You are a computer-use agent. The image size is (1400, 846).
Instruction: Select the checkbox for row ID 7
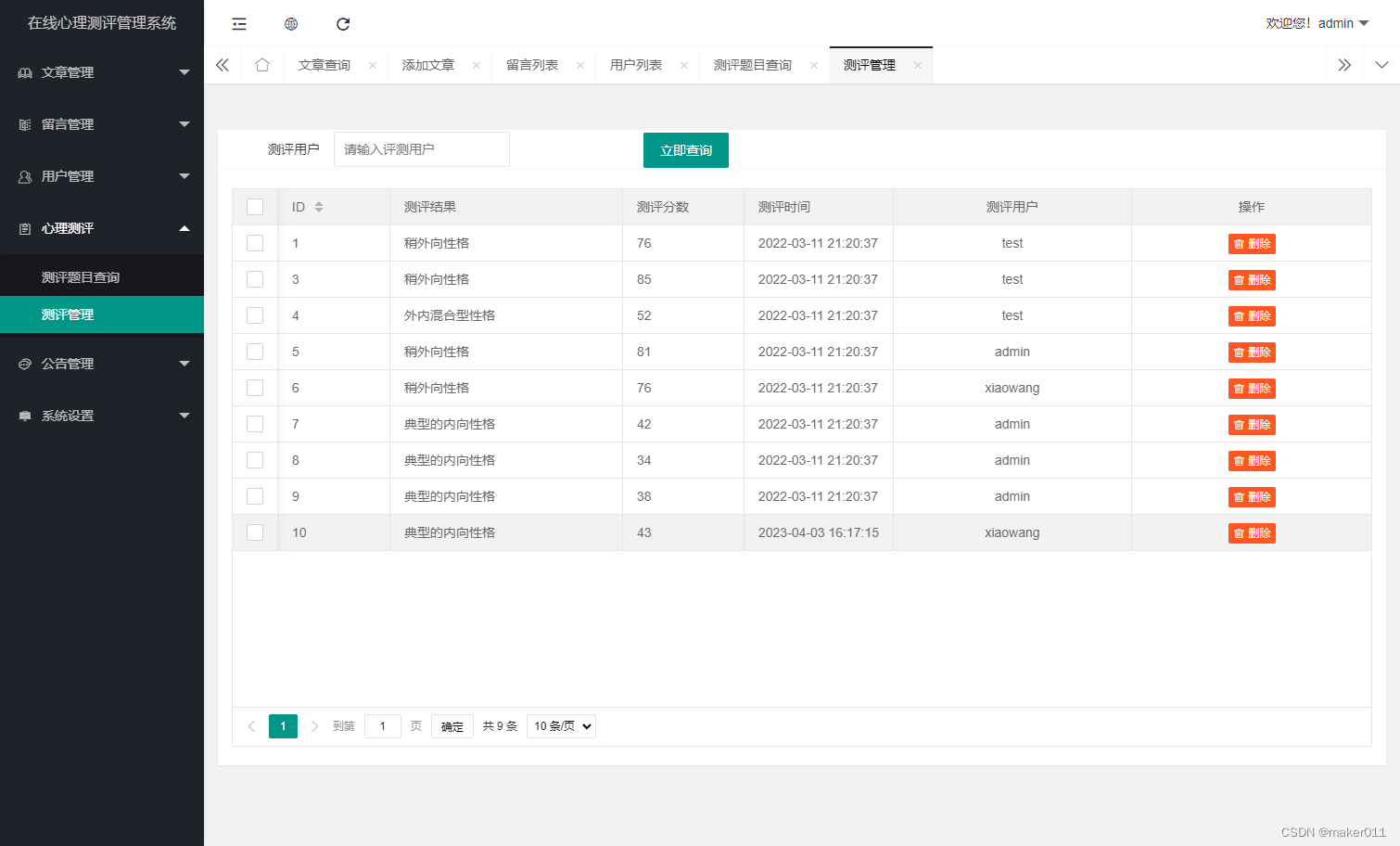[255, 424]
